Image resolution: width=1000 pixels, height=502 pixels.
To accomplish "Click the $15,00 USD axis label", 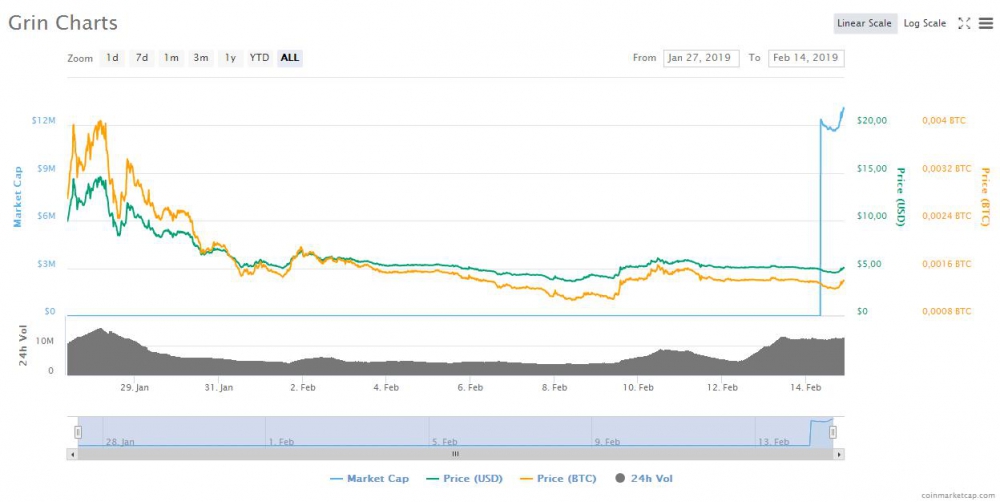I will (872, 168).
